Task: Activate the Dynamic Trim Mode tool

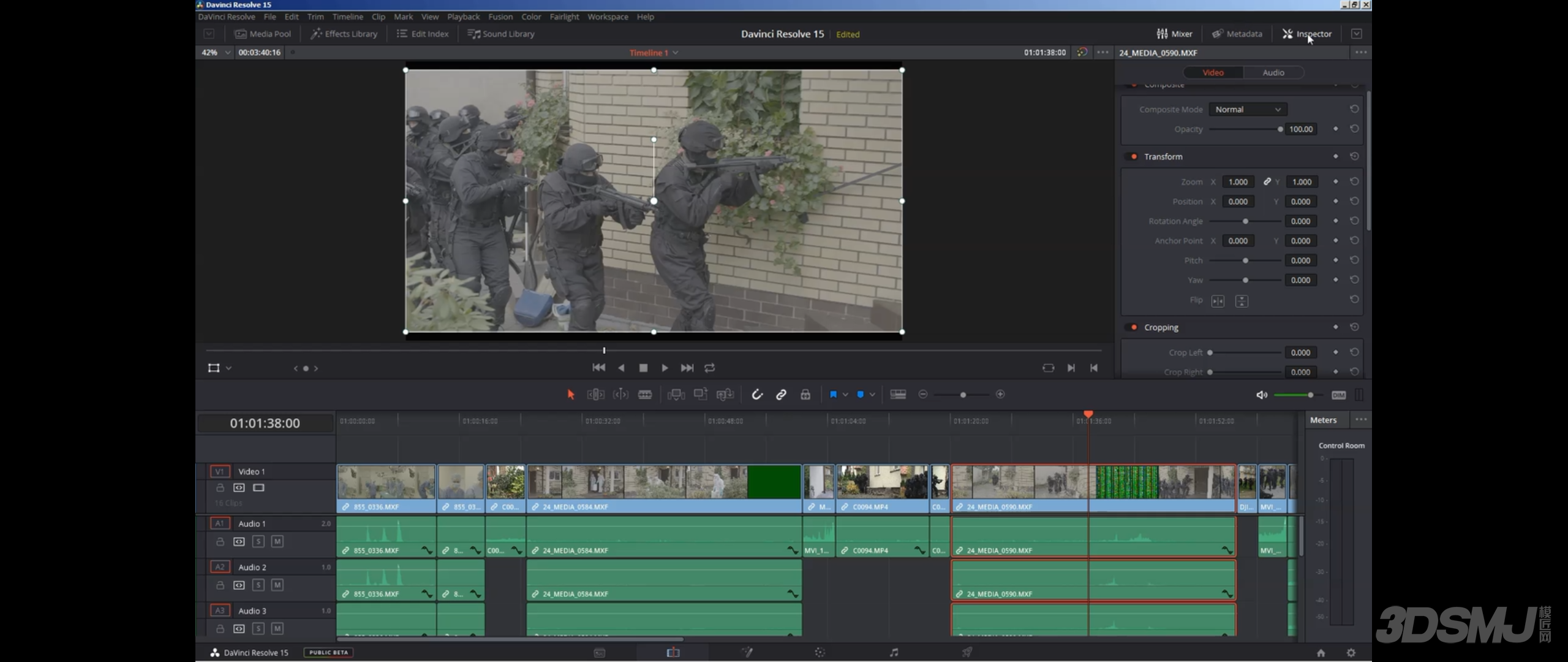Action: click(620, 395)
